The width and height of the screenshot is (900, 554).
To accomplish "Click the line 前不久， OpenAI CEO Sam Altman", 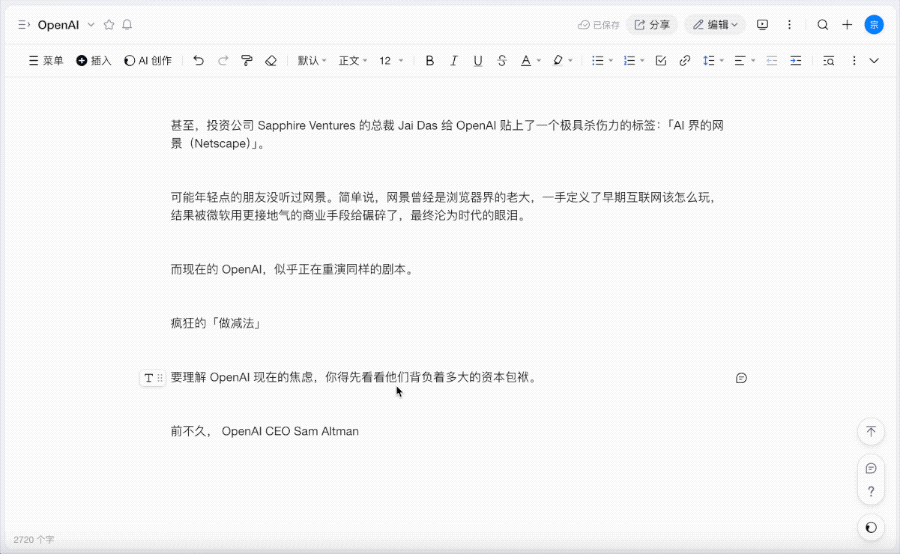I will pyautogui.click(x=265, y=431).
